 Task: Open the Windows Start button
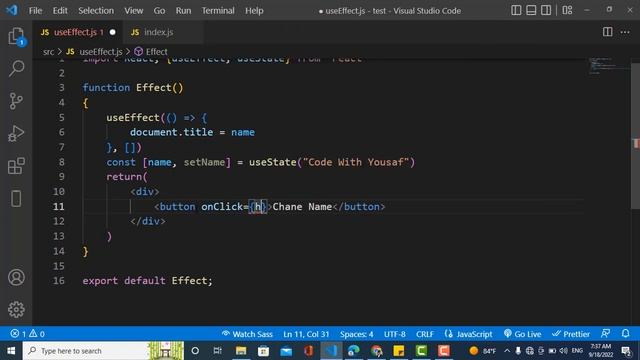coord(11,351)
